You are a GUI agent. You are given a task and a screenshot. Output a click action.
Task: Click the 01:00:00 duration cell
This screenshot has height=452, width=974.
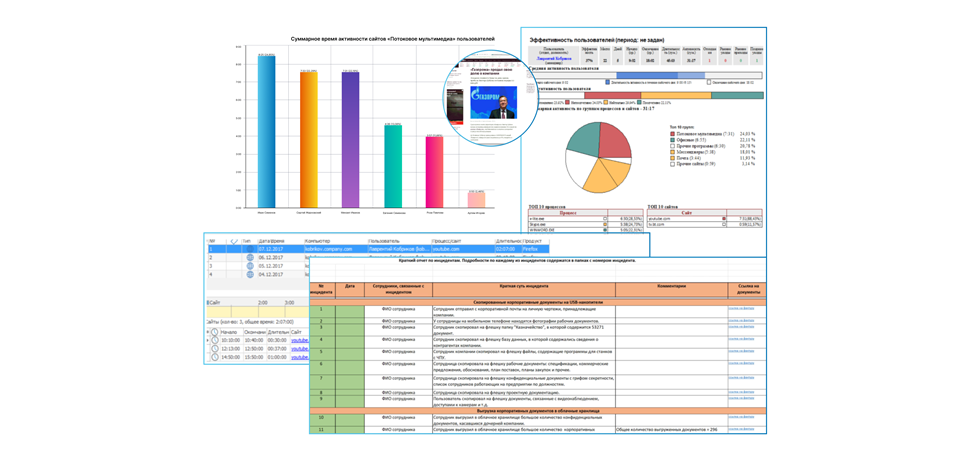(x=277, y=357)
